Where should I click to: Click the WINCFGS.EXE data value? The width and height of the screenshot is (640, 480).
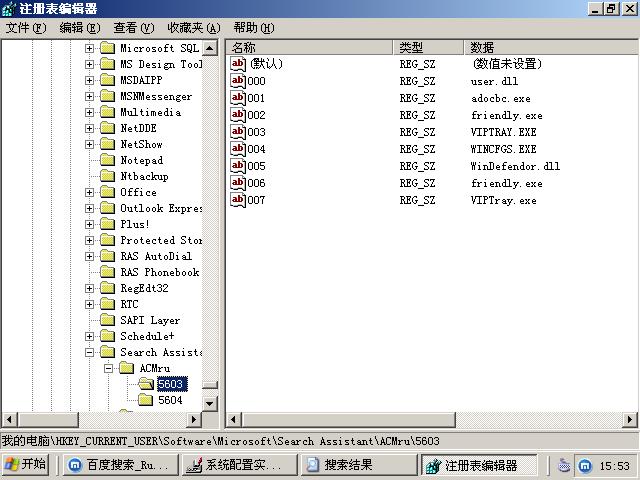[x=503, y=149]
